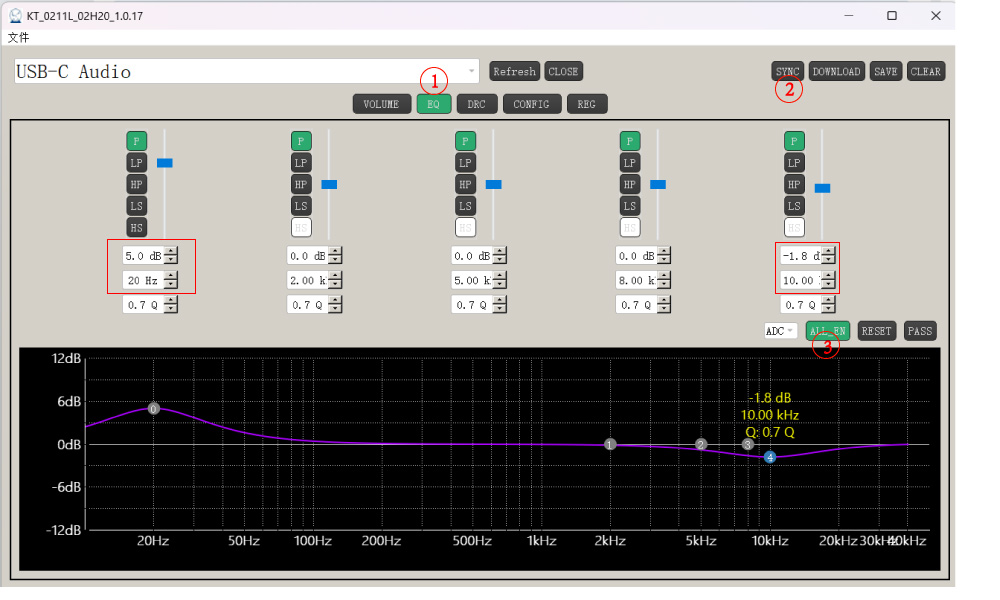This screenshot has width=1000, height=600.
Task: Expand the ADC source dropdown
Action: click(780, 331)
